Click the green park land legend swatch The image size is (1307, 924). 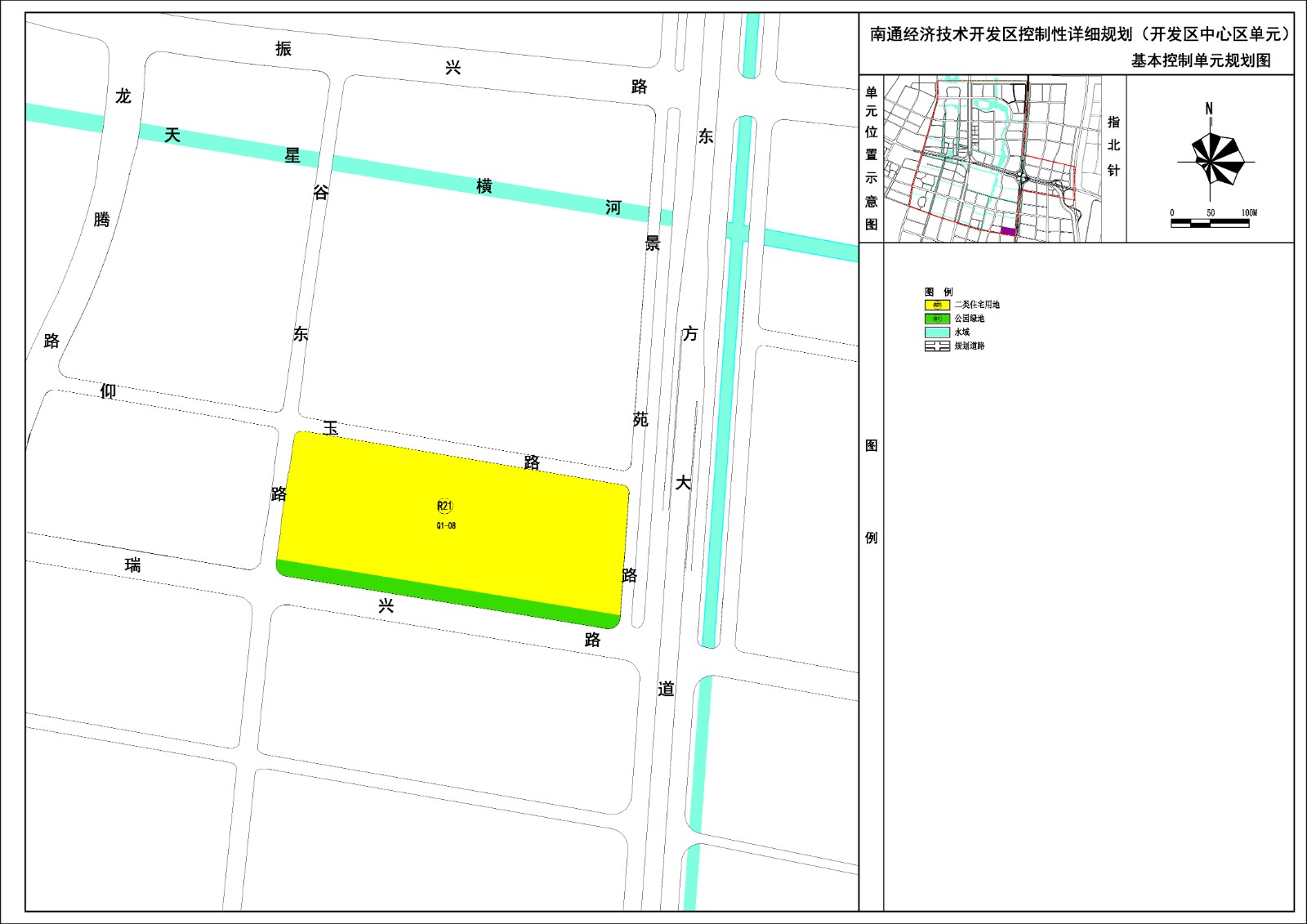click(937, 319)
